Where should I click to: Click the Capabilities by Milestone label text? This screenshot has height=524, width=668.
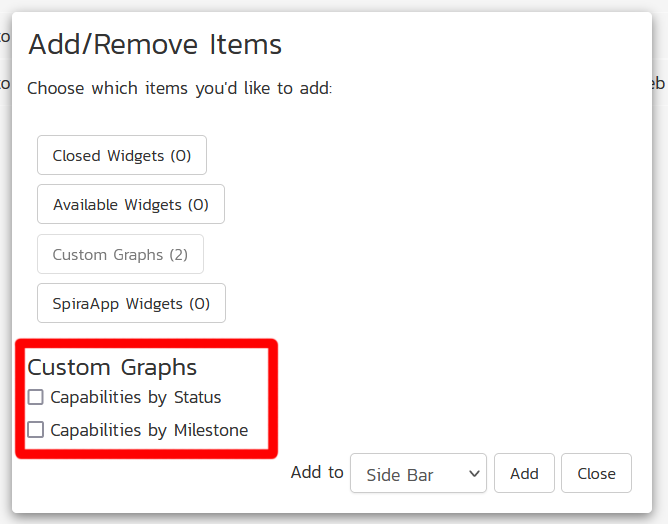pos(149,430)
